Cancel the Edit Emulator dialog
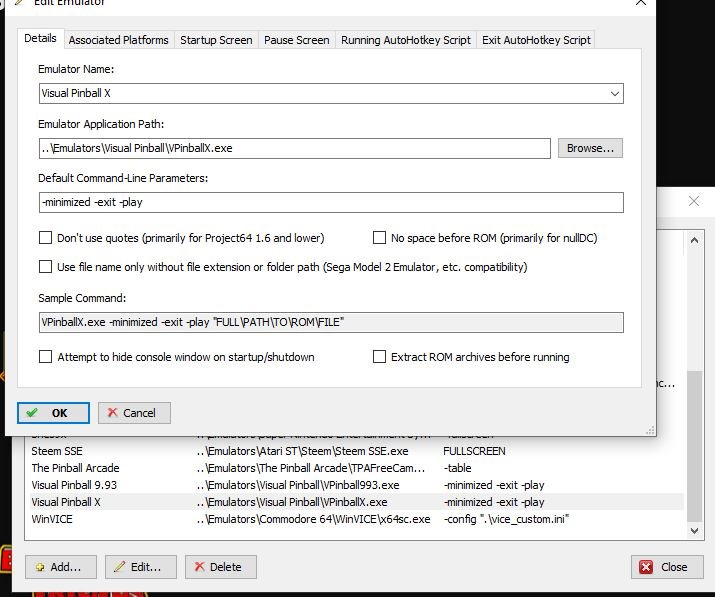The width and height of the screenshot is (715, 597). [x=134, y=413]
